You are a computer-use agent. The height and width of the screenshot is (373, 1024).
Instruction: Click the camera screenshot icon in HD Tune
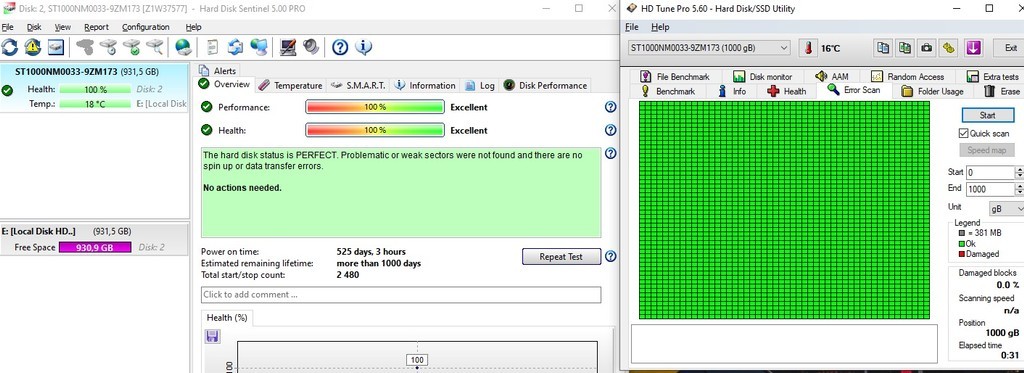click(x=926, y=48)
